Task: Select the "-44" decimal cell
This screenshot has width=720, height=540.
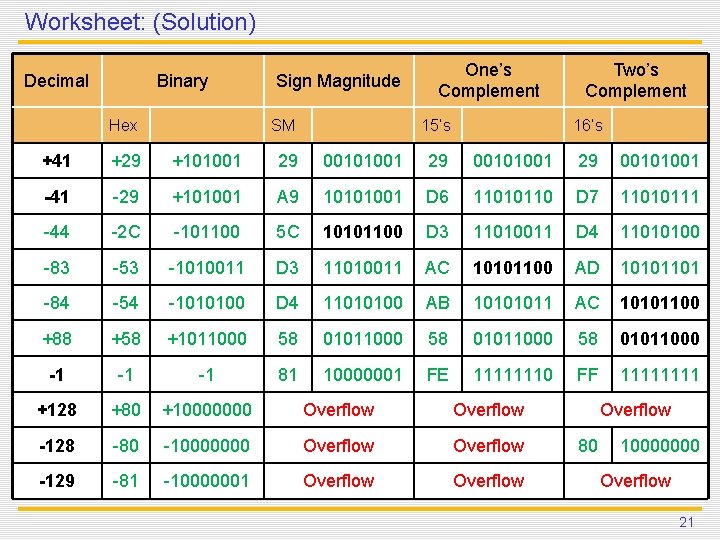Action: pos(56,231)
